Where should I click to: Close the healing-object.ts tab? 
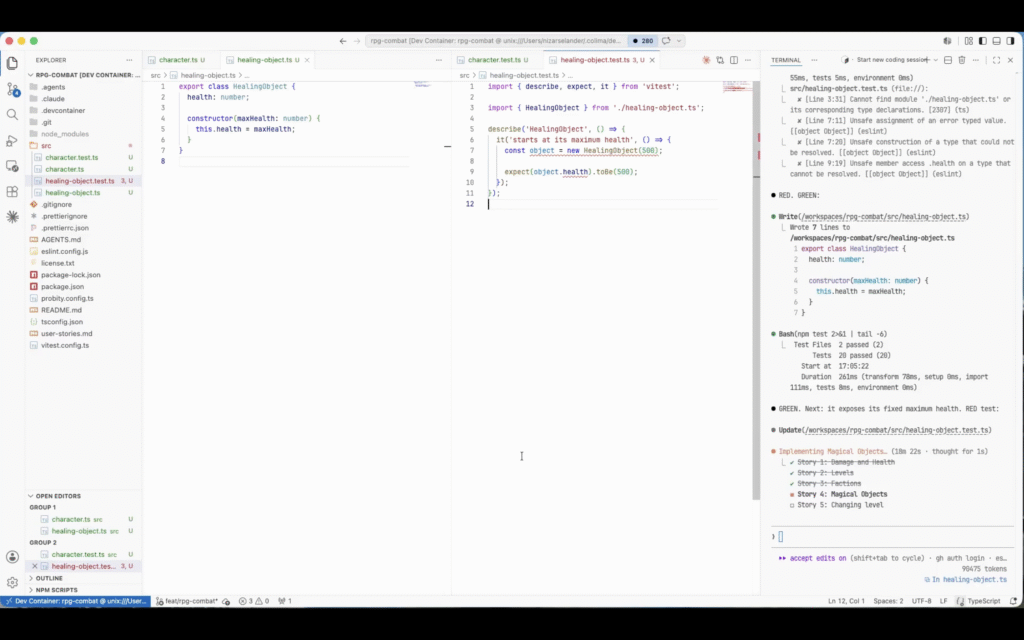pyautogui.click(x=307, y=60)
